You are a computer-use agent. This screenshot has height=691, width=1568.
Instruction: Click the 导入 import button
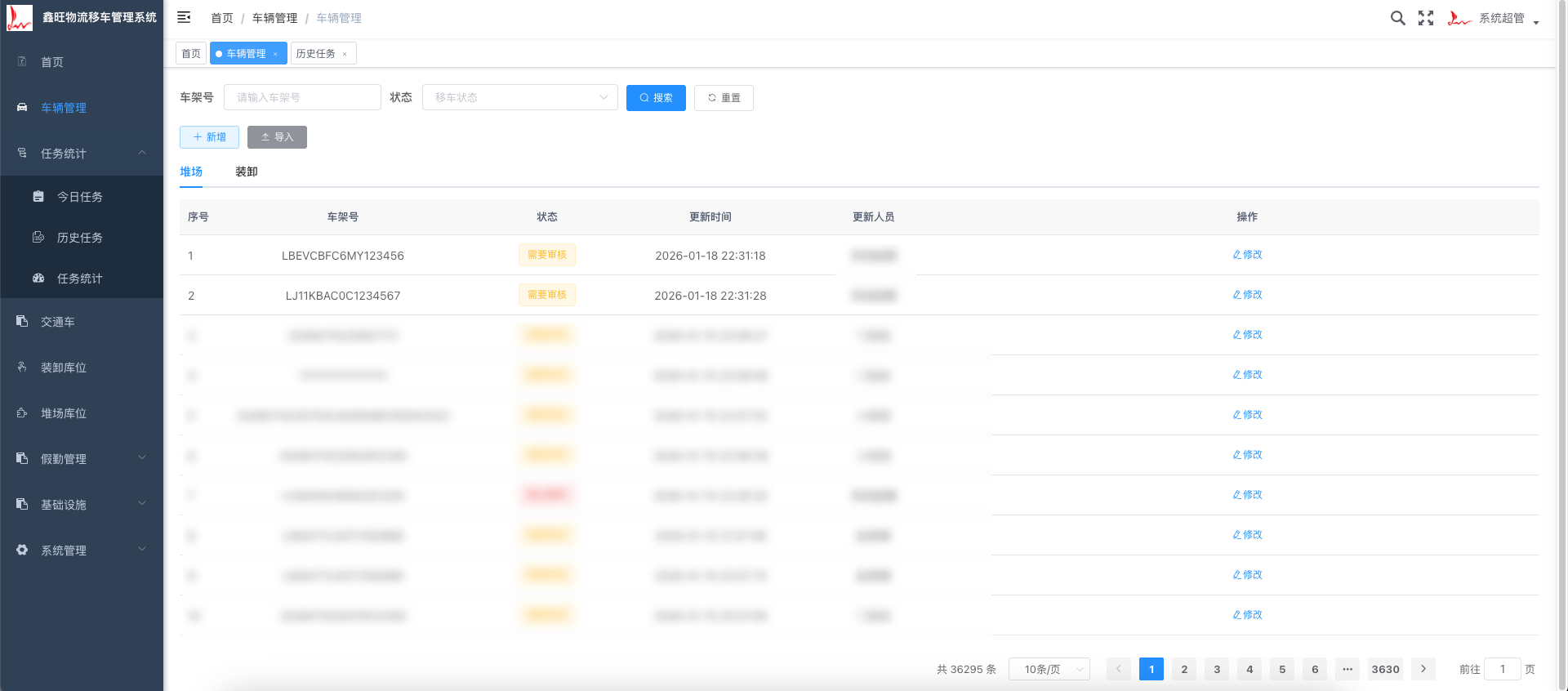pyautogui.click(x=277, y=137)
